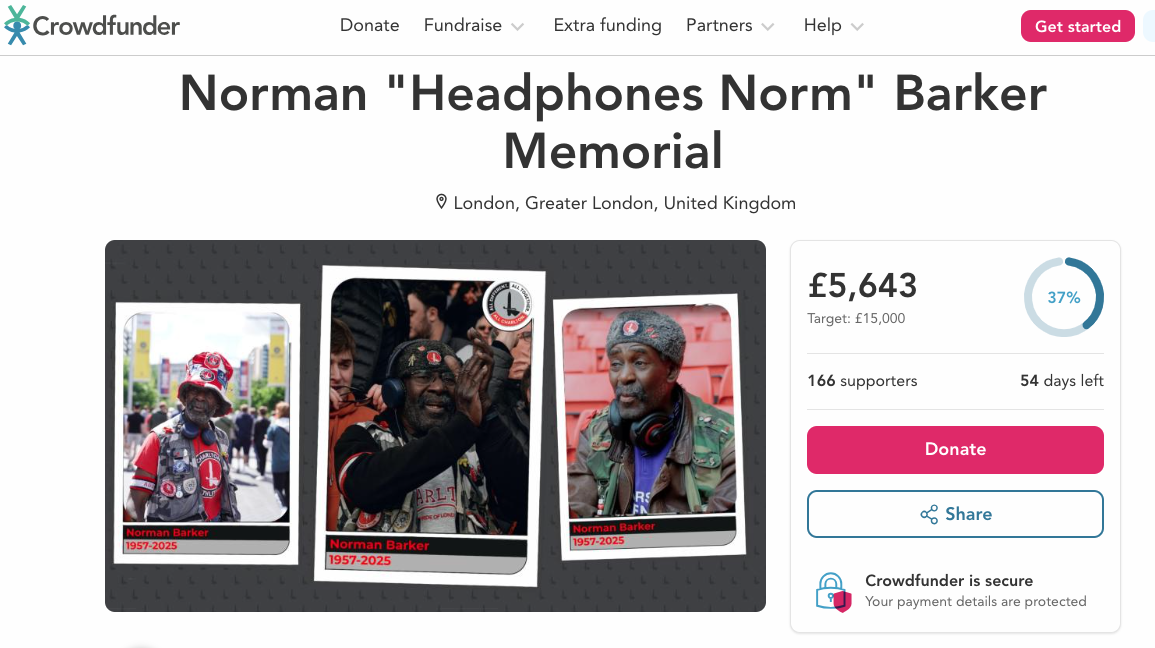Click the Crowdfunder wordmark text
The image size is (1155, 648).
pos(106,26)
